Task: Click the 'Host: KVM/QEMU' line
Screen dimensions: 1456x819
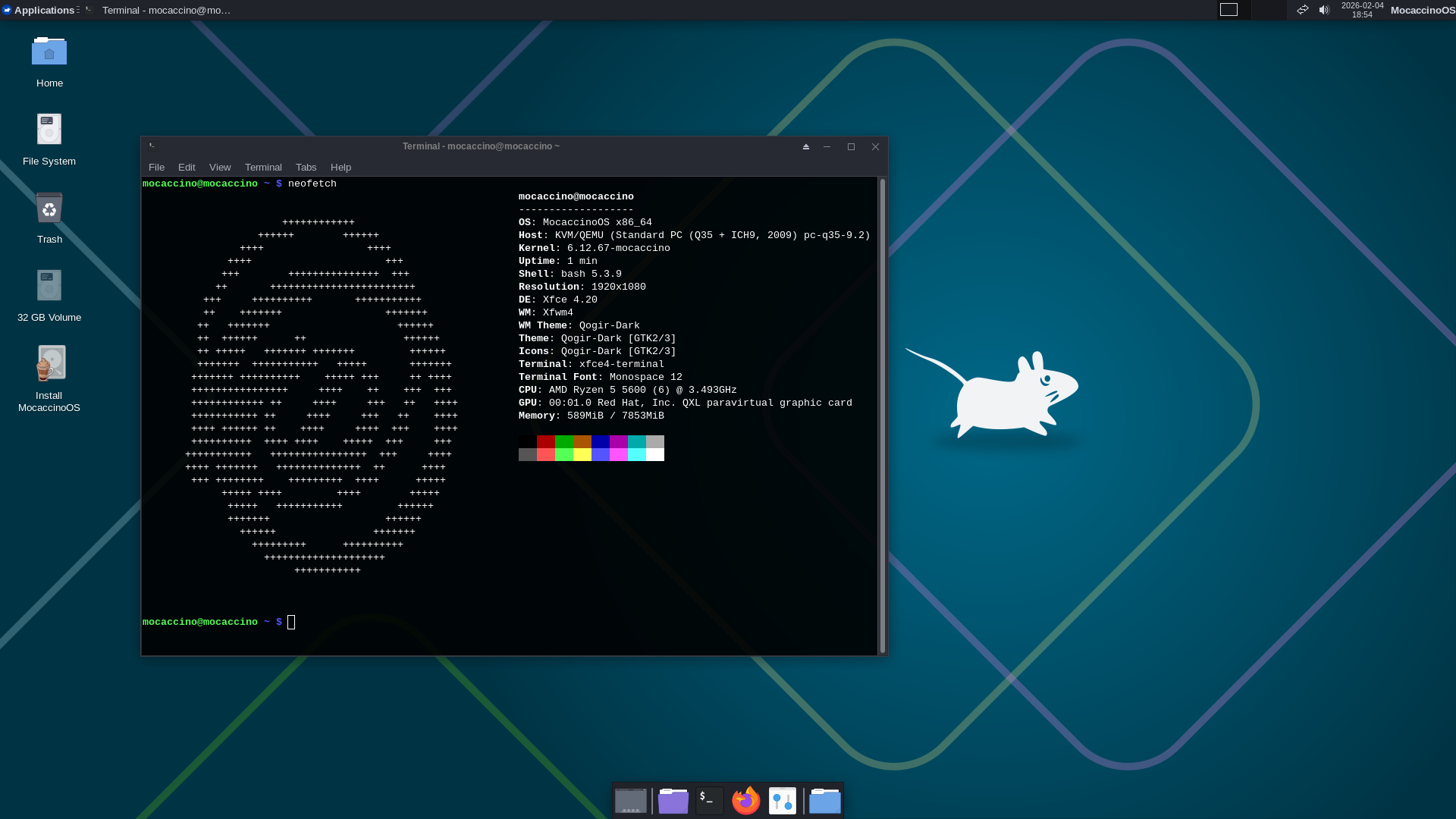Action: tap(695, 235)
